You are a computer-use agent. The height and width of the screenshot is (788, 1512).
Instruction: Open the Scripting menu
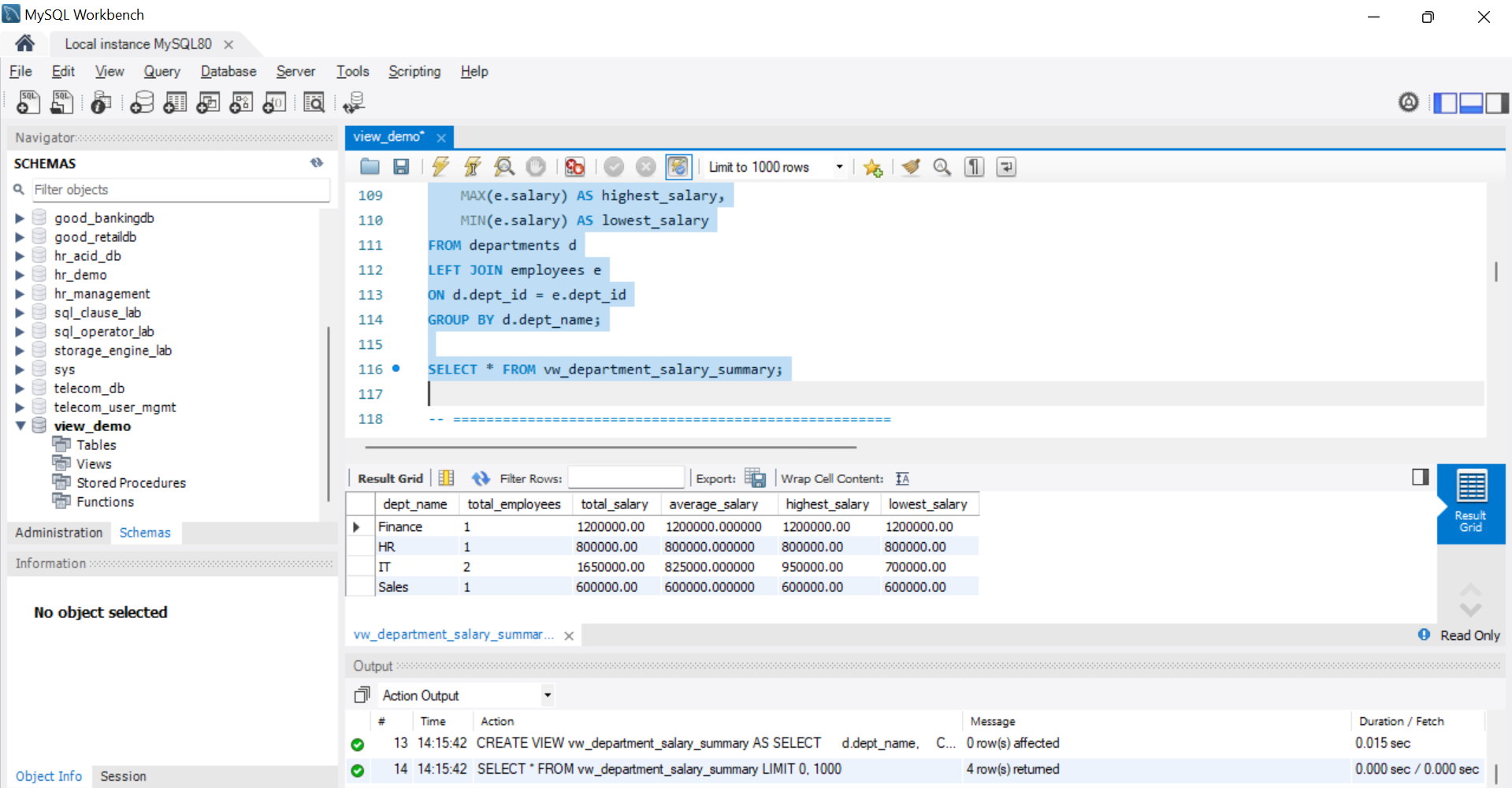414,71
